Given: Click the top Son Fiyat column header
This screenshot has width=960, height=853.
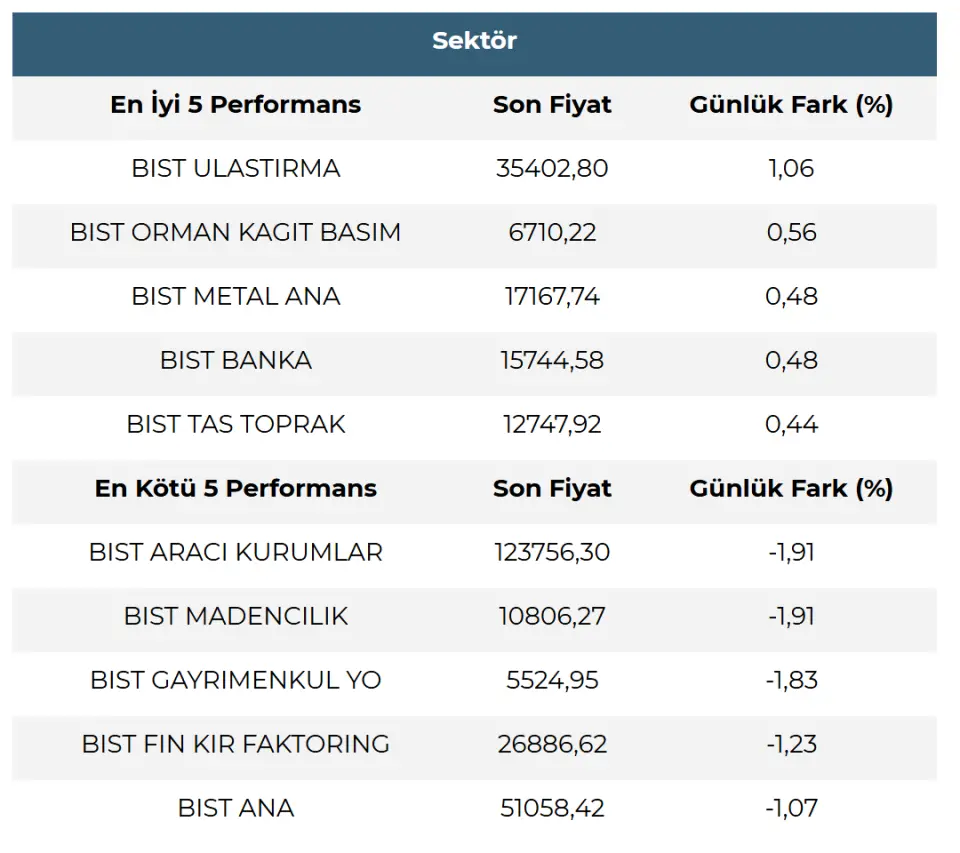Looking at the screenshot, I should coord(552,105).
